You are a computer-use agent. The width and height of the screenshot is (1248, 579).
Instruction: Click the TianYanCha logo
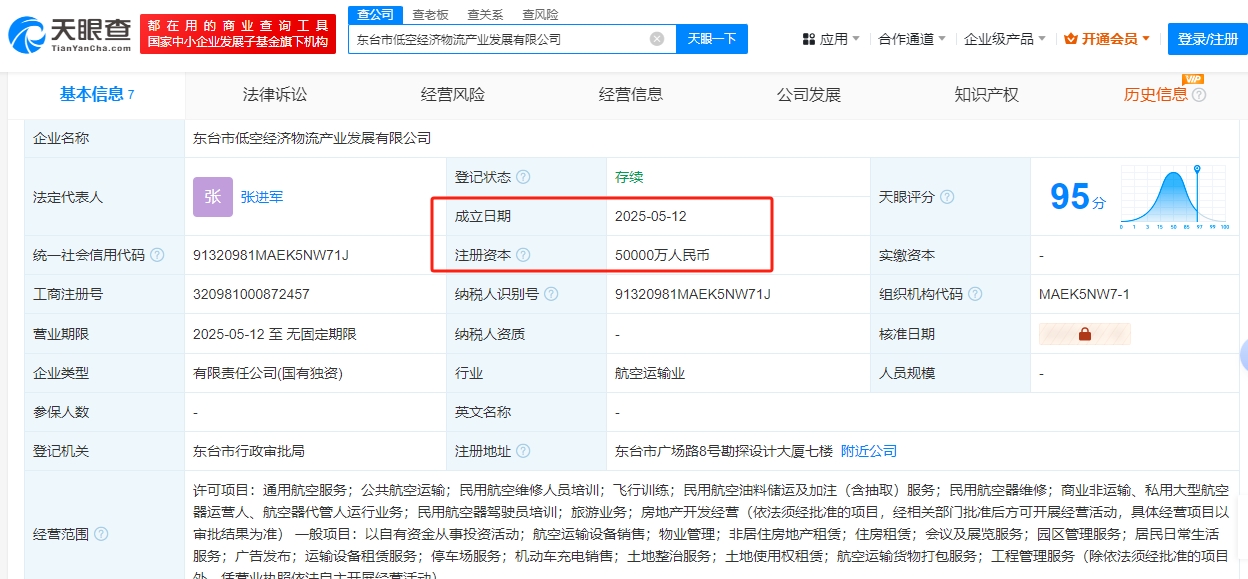(x=70, y=33)
